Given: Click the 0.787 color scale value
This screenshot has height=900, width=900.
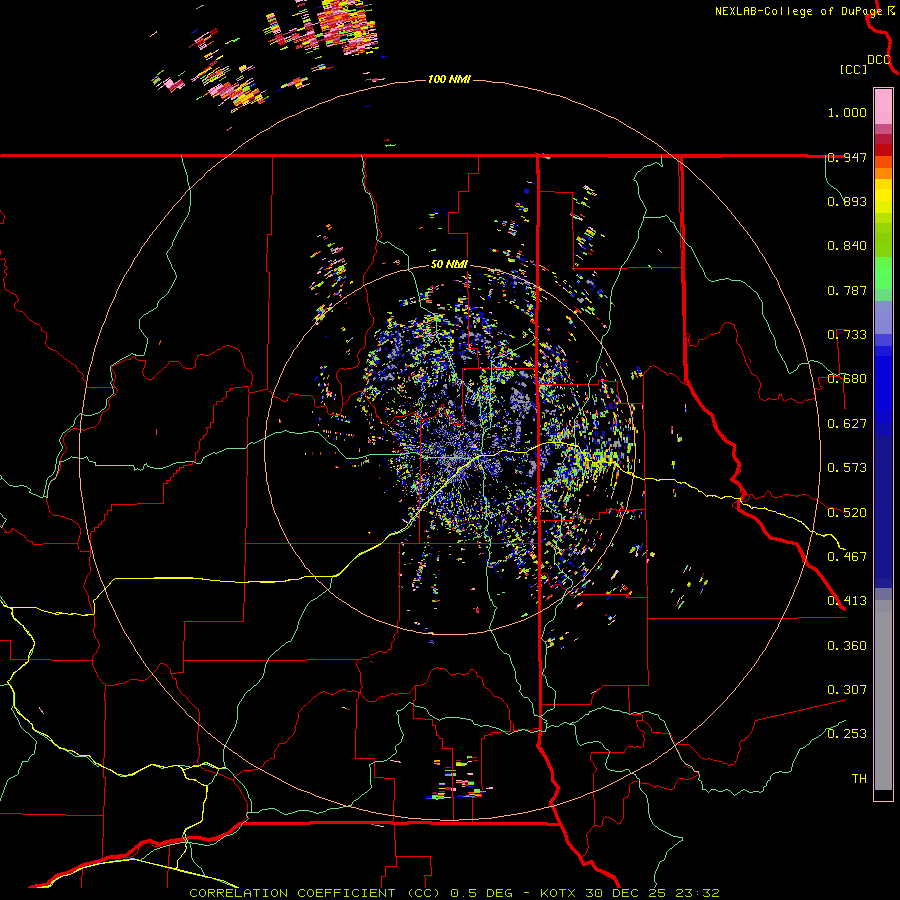Looking at the screenshot, I should 847,290.
